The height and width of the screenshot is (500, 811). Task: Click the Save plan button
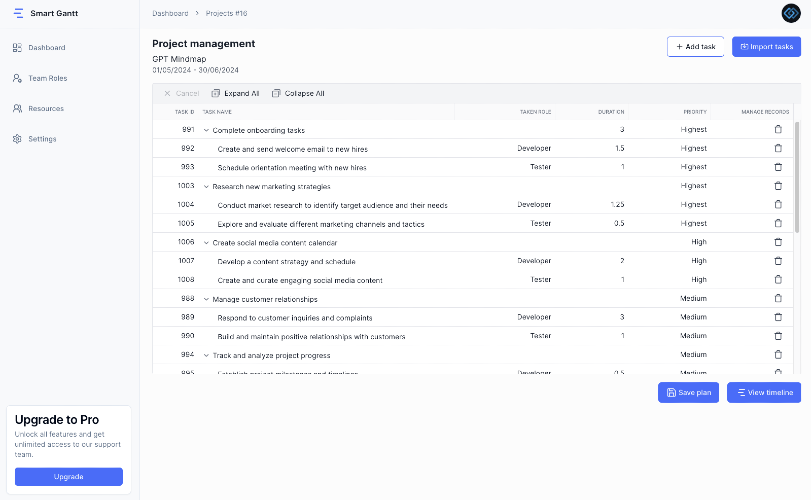(688, 392)
